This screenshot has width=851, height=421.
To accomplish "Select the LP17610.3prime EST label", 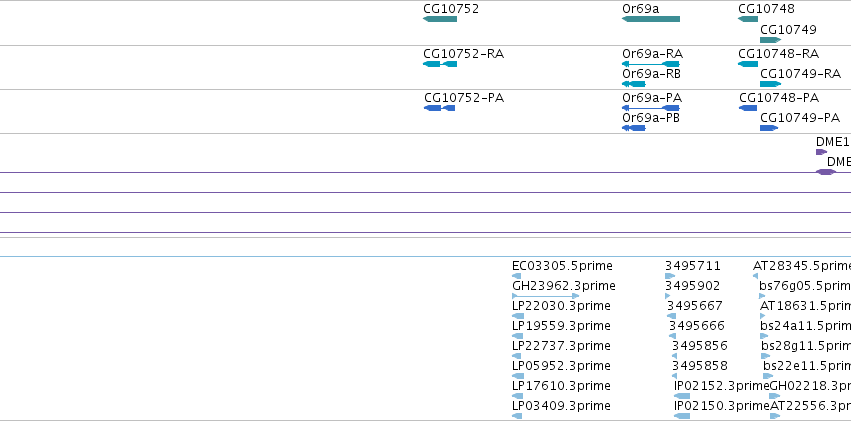I will coord(561,386).
